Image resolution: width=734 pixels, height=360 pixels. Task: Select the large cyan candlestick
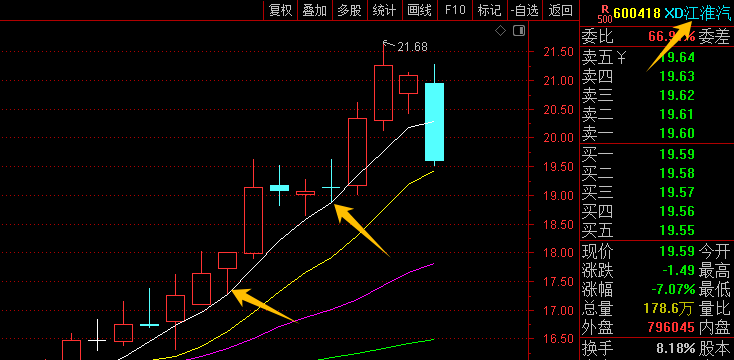[434, 122]
